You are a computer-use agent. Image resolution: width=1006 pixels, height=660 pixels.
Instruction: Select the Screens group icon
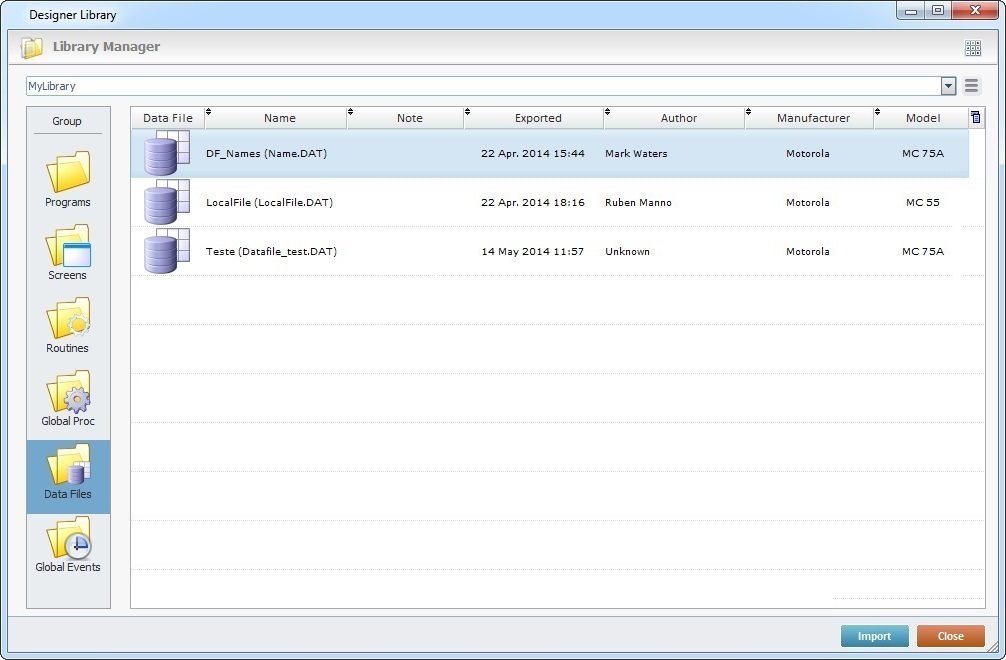click(x=68, y=253)
